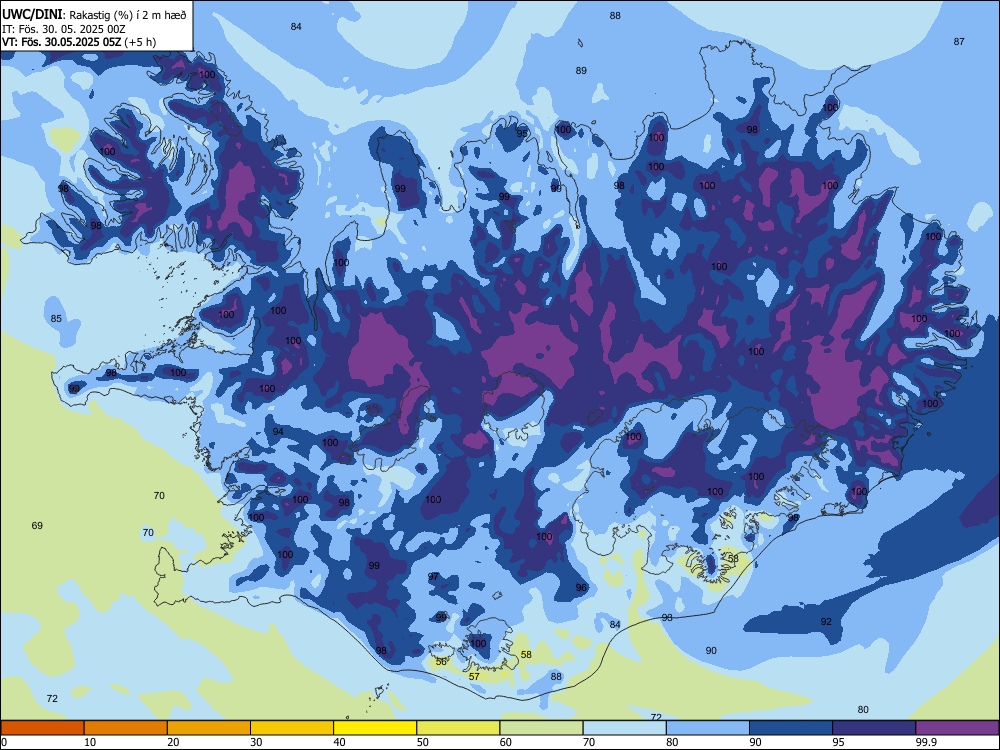Select the amber 30–40 legend swatch

click(292, 728)
